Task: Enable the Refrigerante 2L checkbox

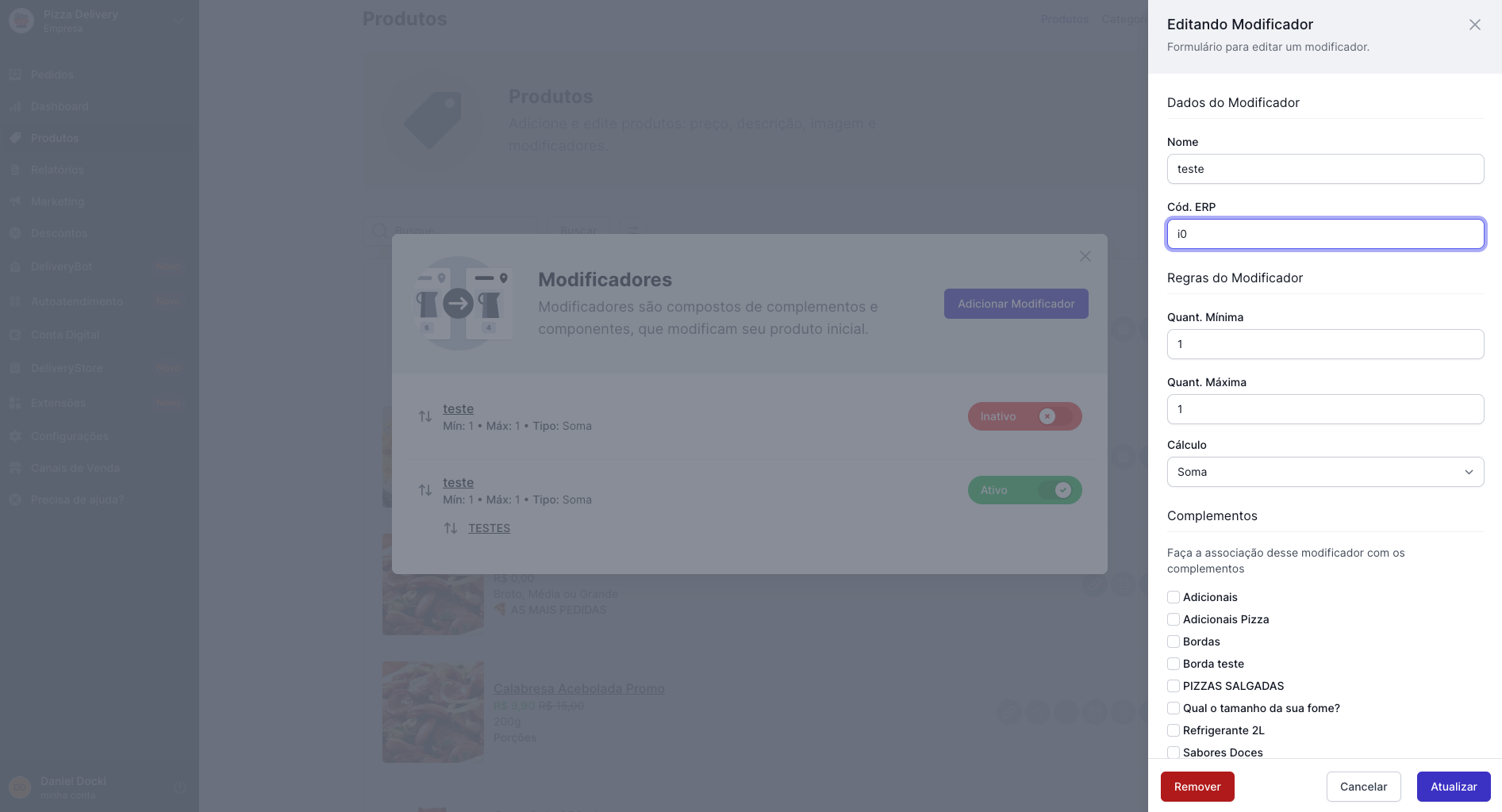Action: (1174, 730)
